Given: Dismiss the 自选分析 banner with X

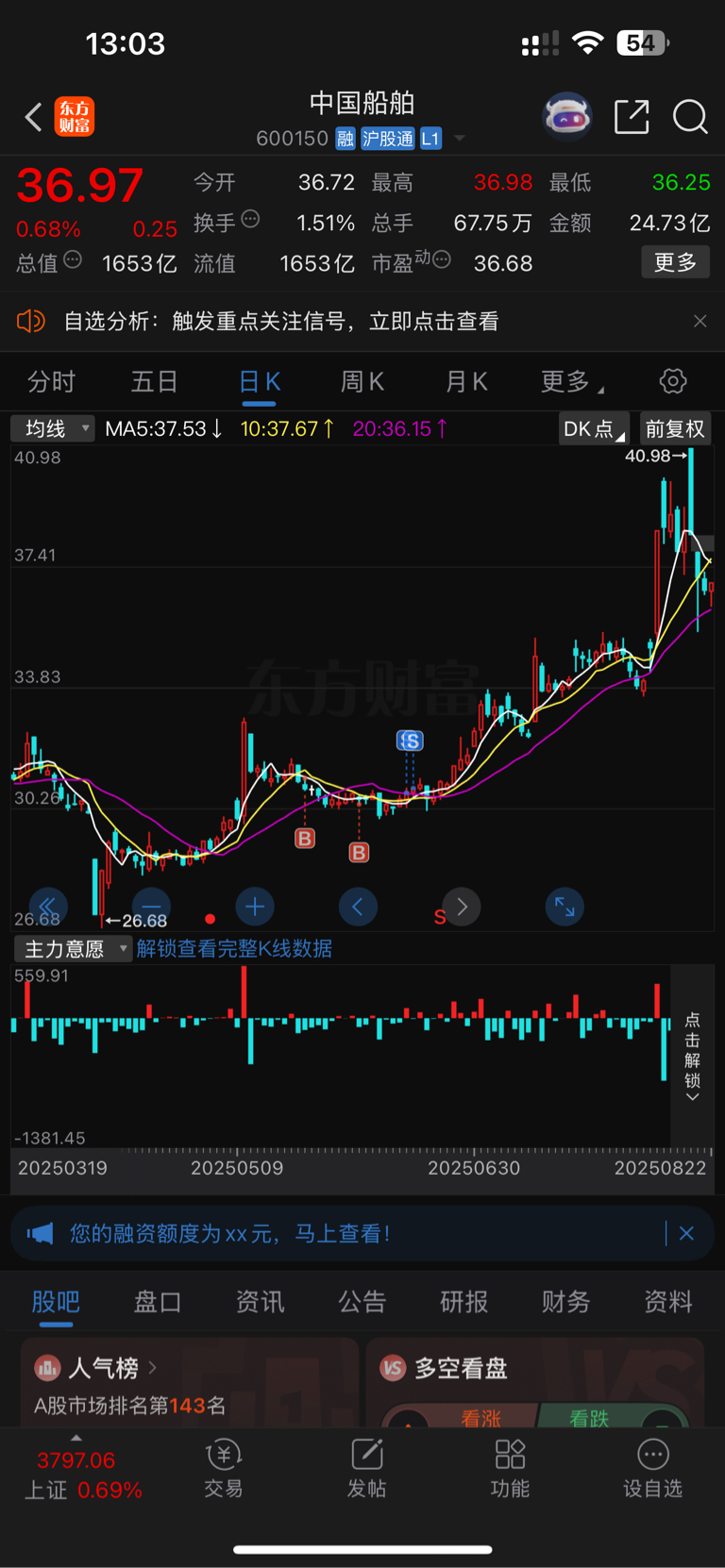Looking at the screenshot, I should tap(700, 322).
